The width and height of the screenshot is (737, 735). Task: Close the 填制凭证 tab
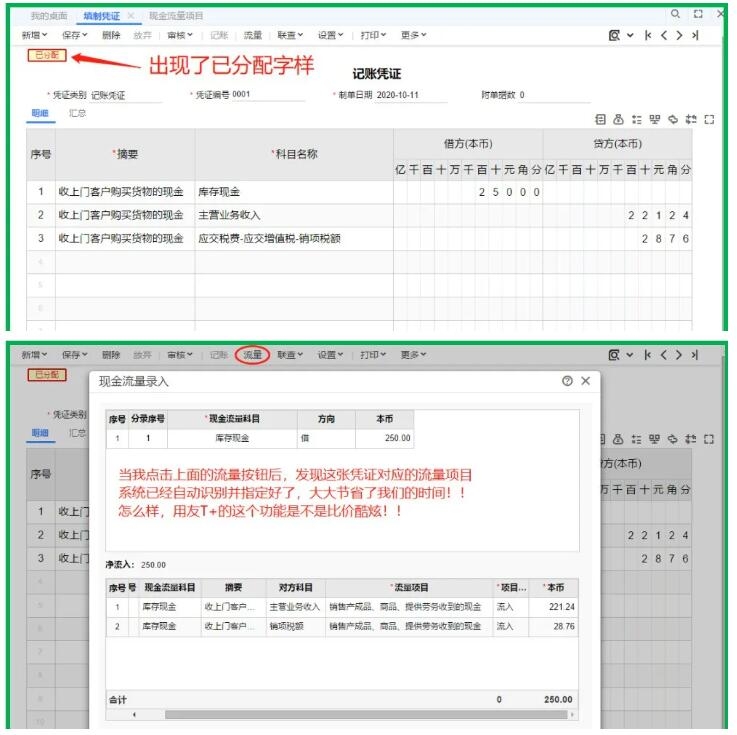pos(131,16)
